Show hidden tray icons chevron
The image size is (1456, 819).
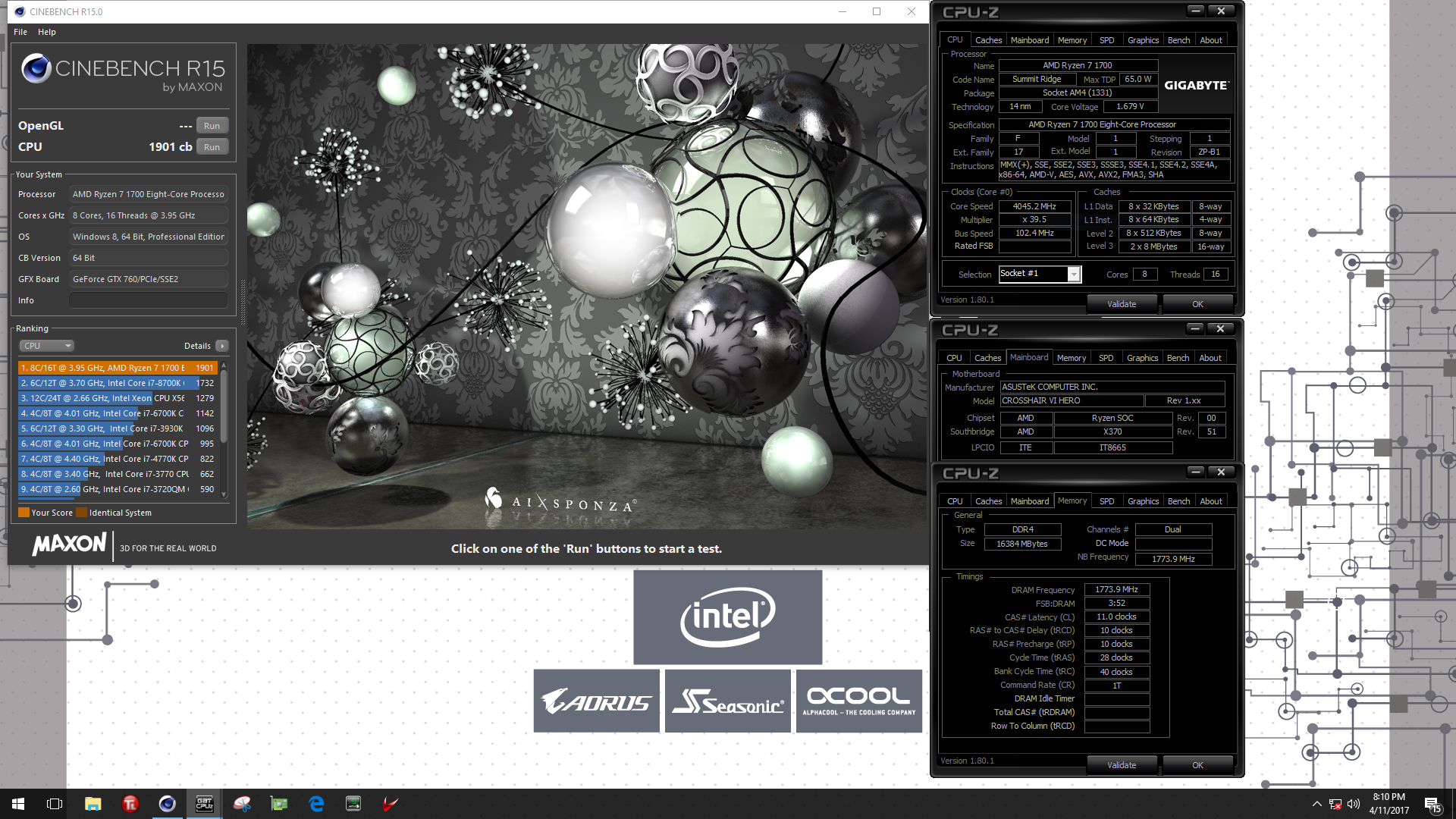click(x=1316, y=805)
